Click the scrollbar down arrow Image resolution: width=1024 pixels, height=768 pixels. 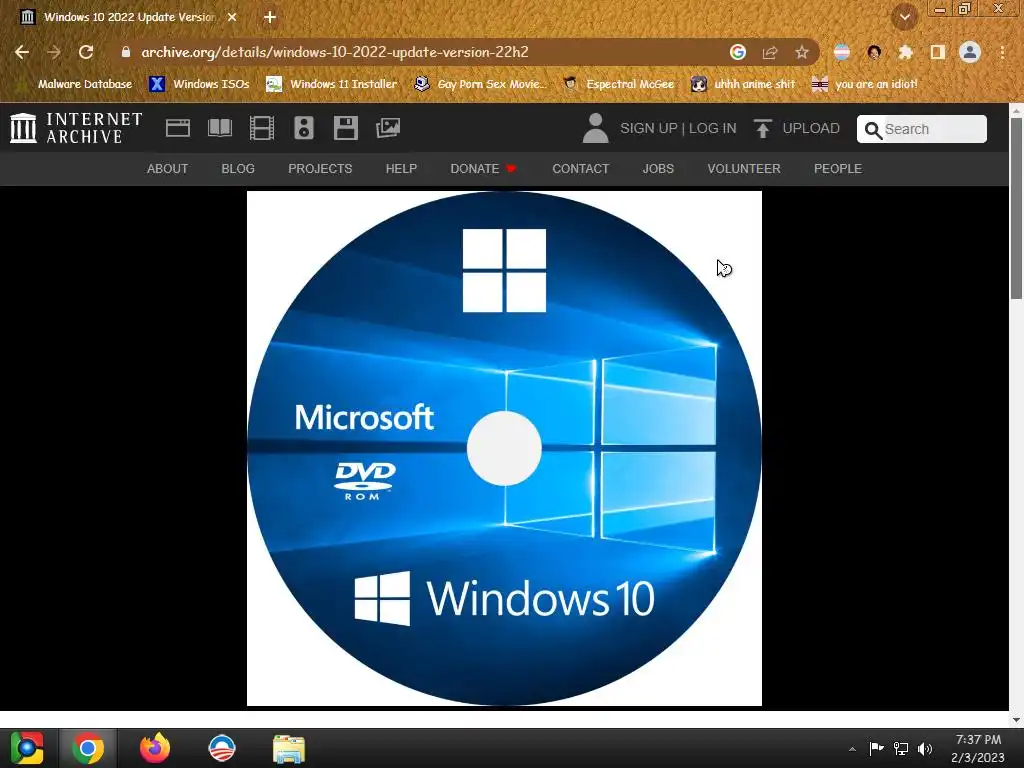point(1016,720)
